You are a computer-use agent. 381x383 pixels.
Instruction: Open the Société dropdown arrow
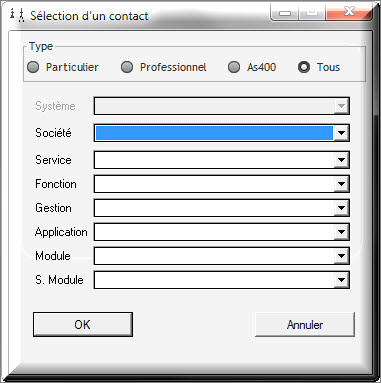coord(341,133)
